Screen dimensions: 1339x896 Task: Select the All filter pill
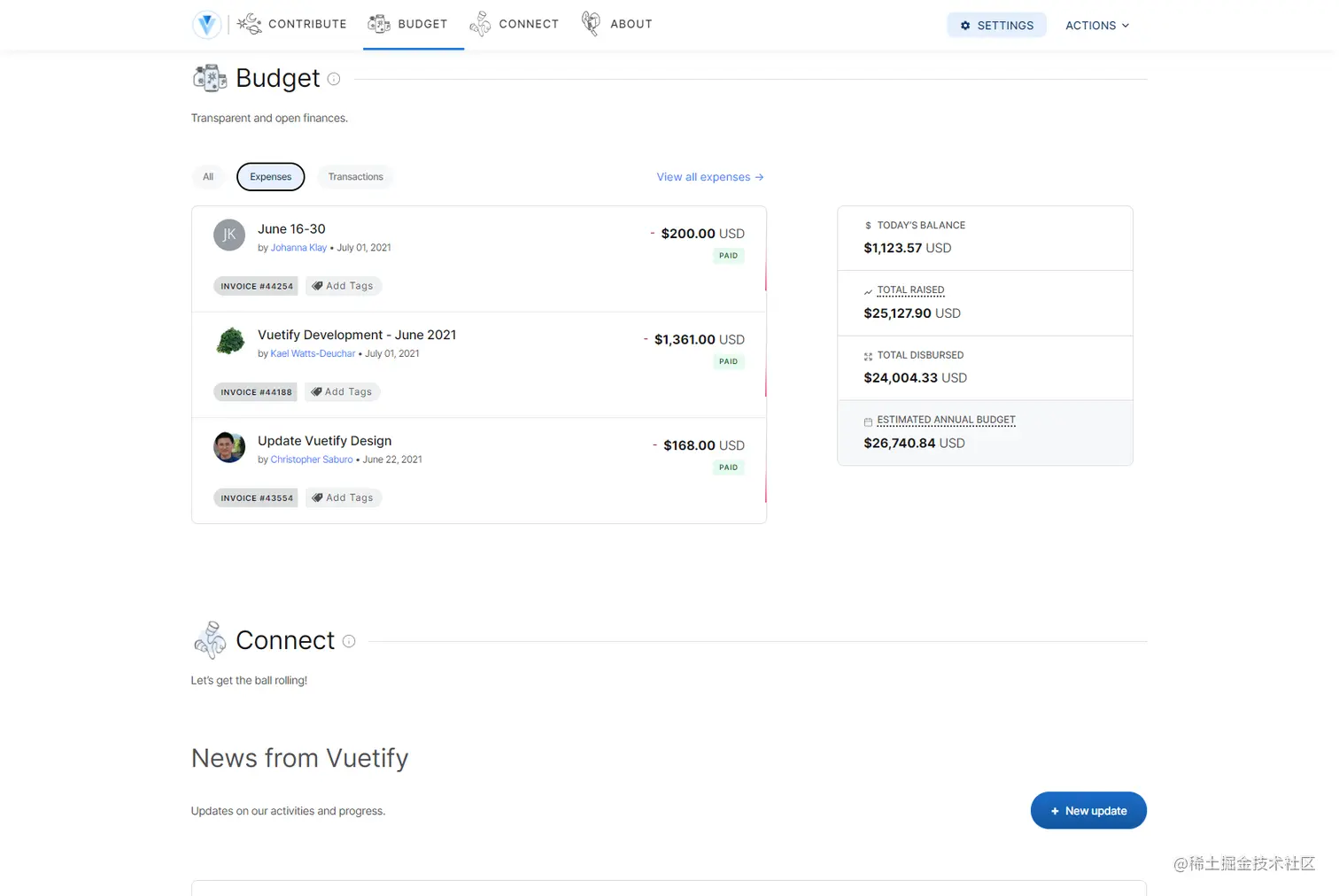point(208,177)
